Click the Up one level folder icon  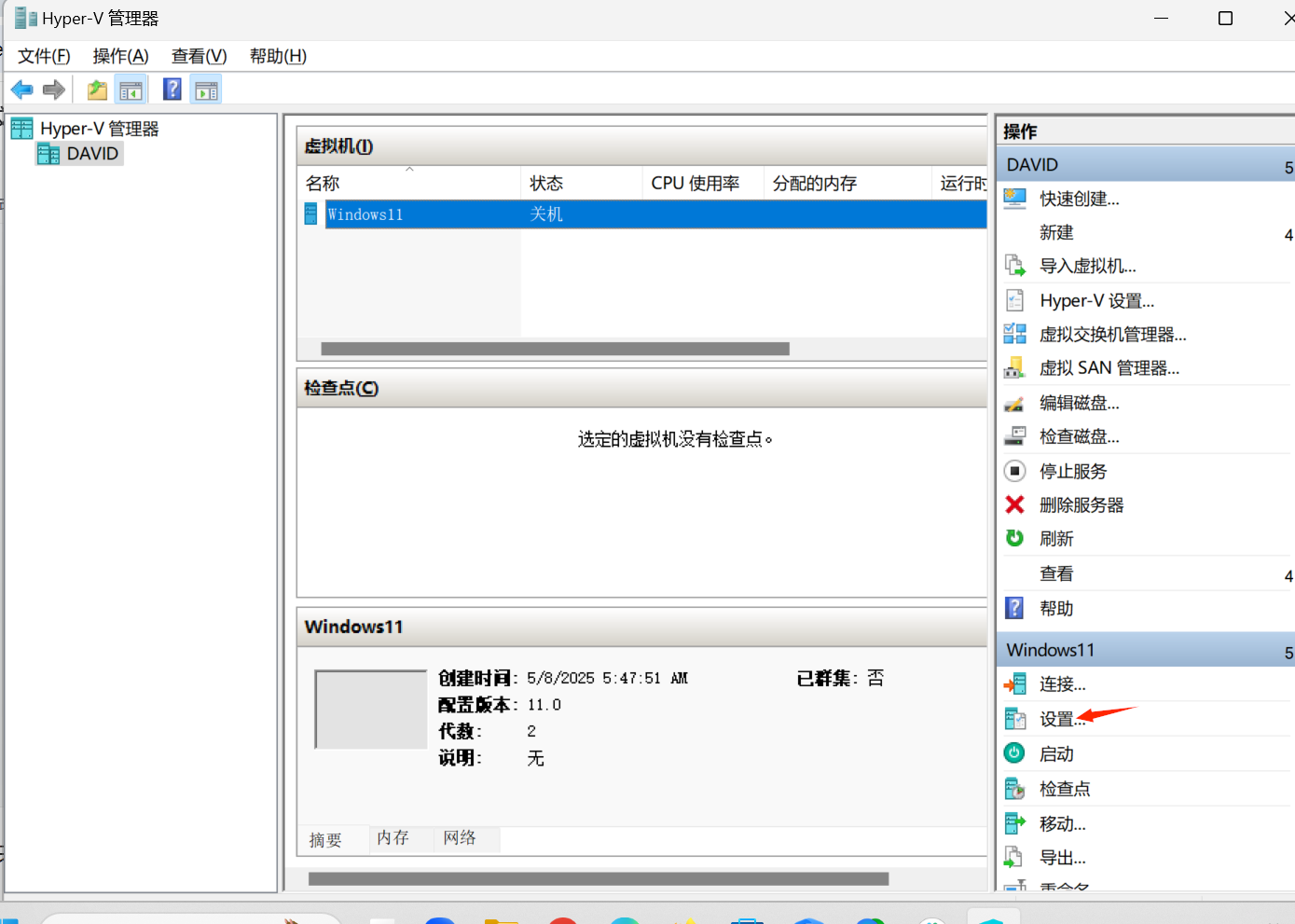97,90
